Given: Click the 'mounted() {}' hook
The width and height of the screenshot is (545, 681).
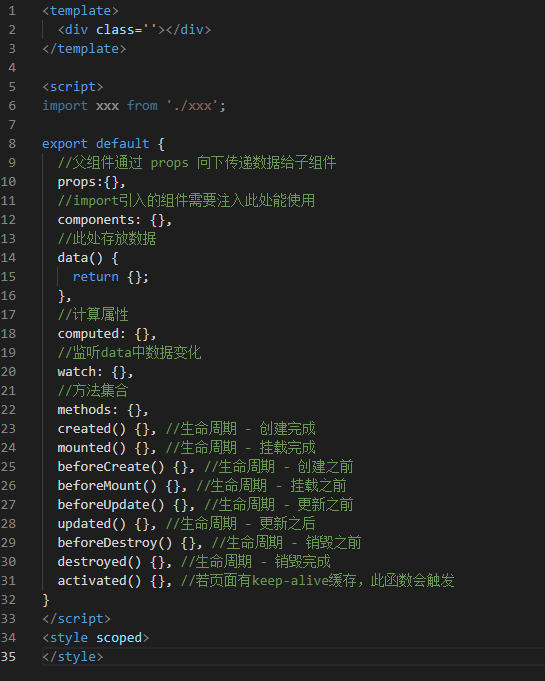Looking at the screenshot, I should 103,448.
